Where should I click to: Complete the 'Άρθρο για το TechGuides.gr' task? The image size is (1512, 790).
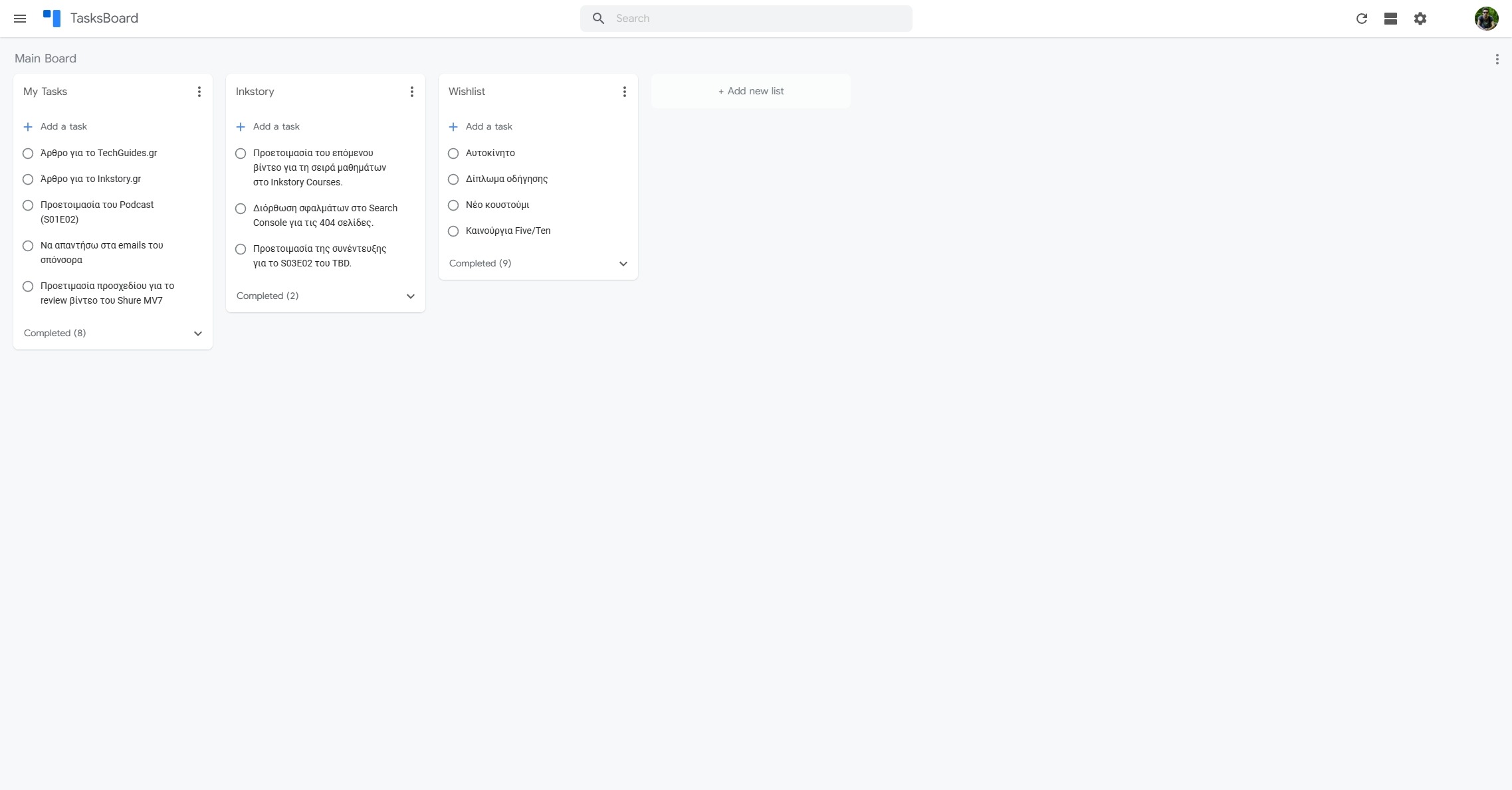click(x=28, y=153)
